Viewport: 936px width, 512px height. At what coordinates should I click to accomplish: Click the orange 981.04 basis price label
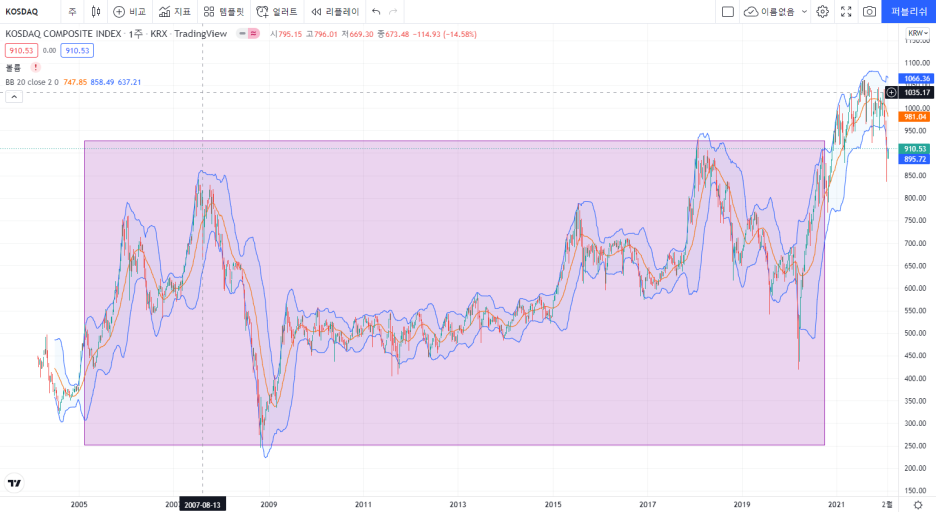[x=915, y=117]
